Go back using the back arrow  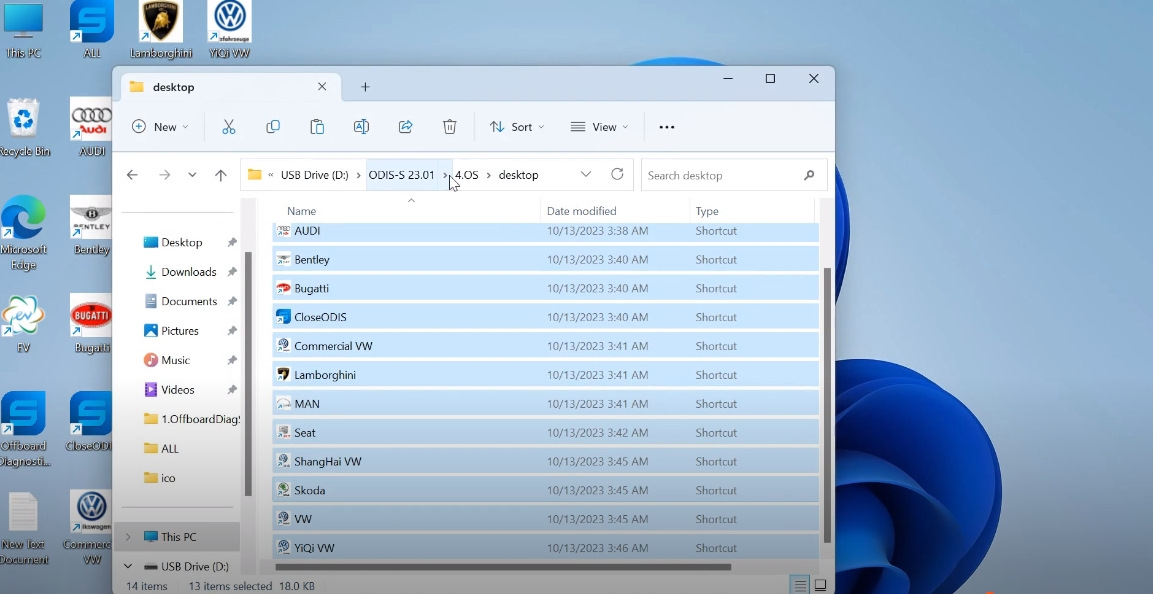coord(132,175)
